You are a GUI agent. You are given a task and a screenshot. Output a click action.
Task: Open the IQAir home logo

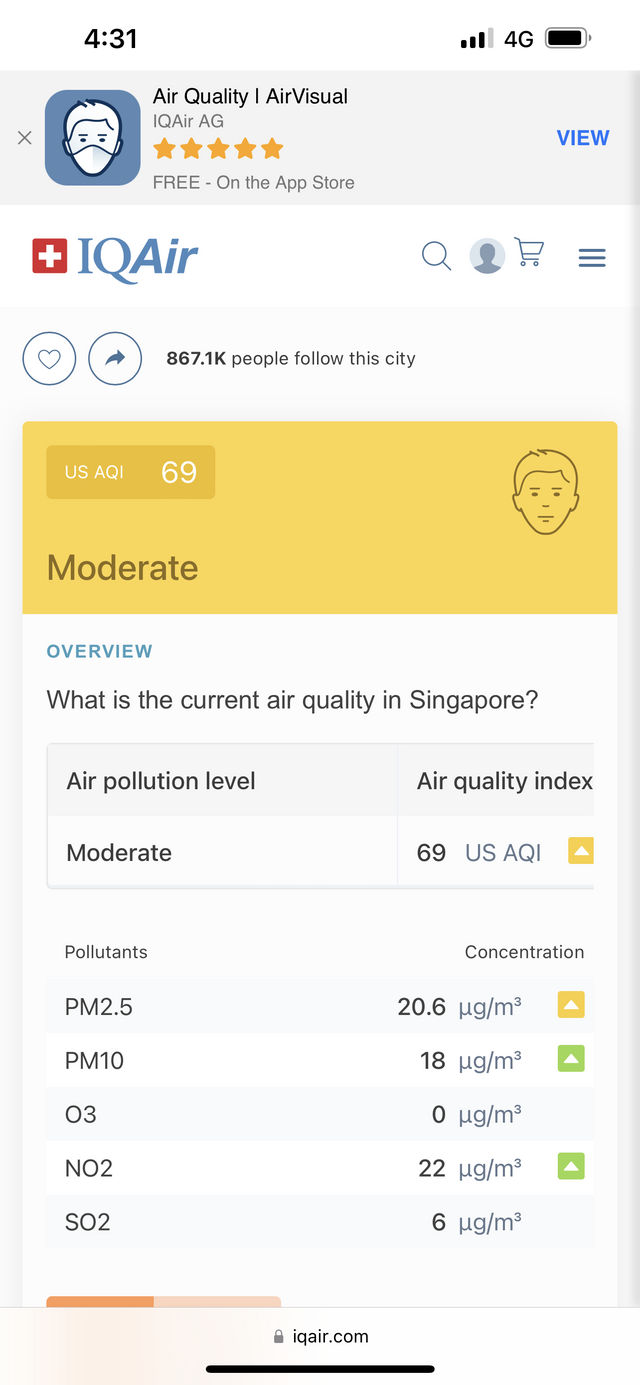115,257
